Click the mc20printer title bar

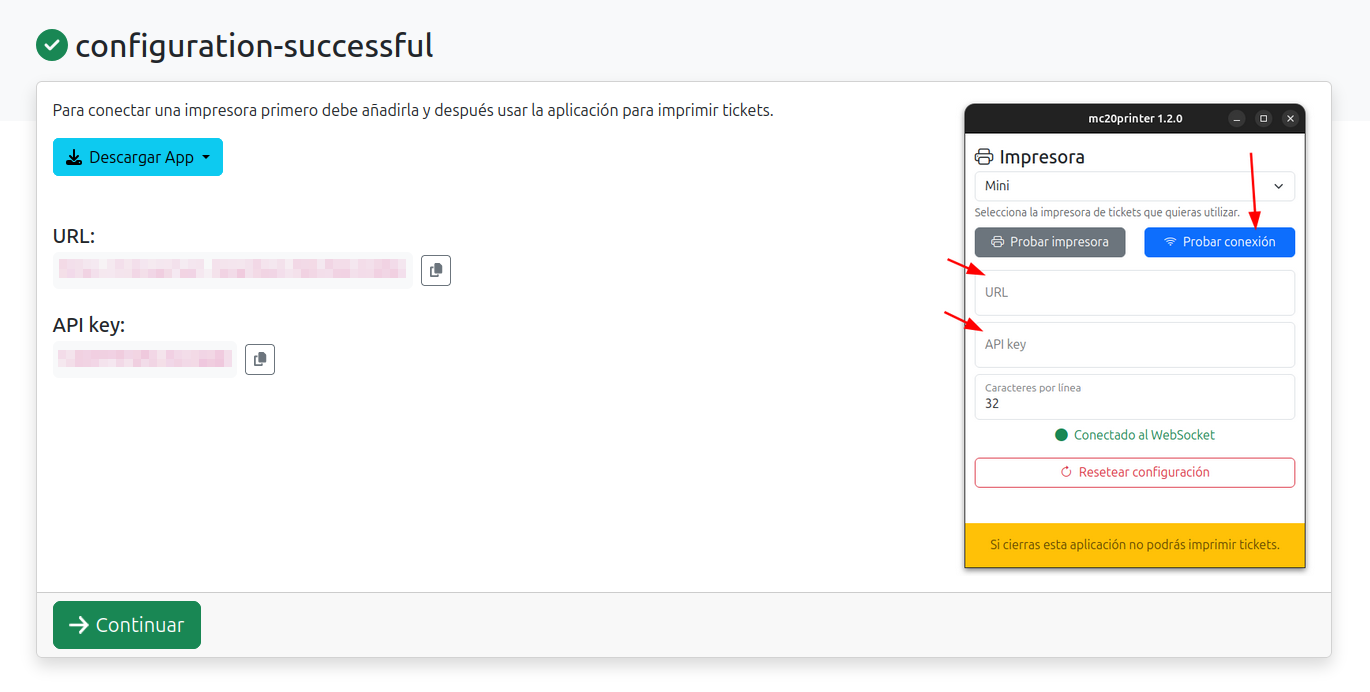pos(1135,118)
